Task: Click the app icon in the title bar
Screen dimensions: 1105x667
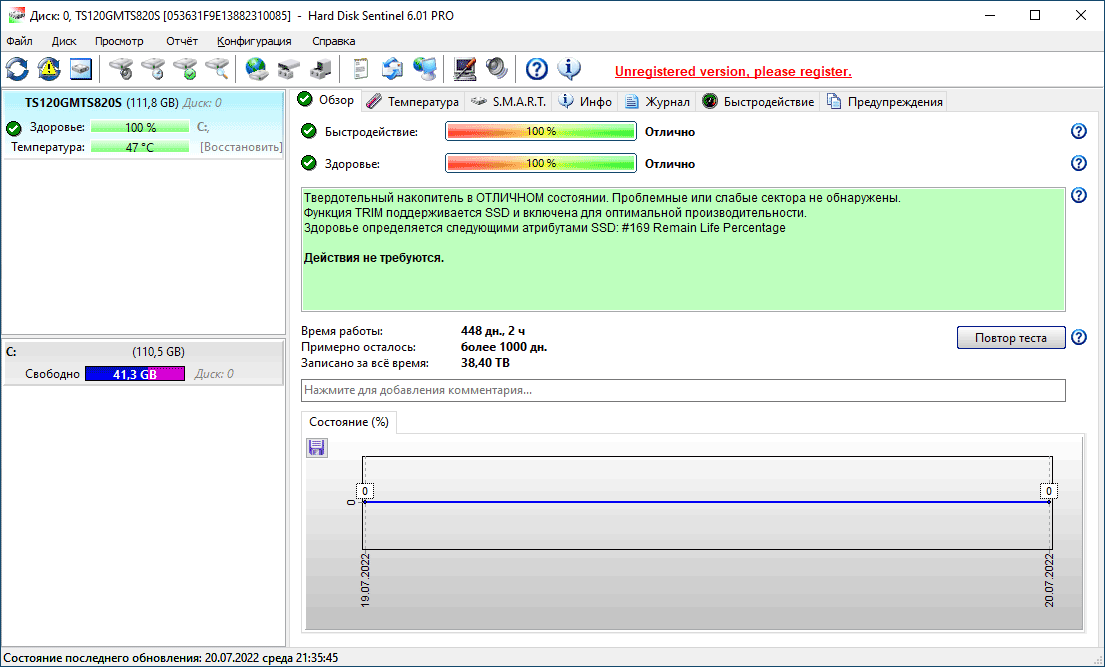Action: tap(16, 16)
